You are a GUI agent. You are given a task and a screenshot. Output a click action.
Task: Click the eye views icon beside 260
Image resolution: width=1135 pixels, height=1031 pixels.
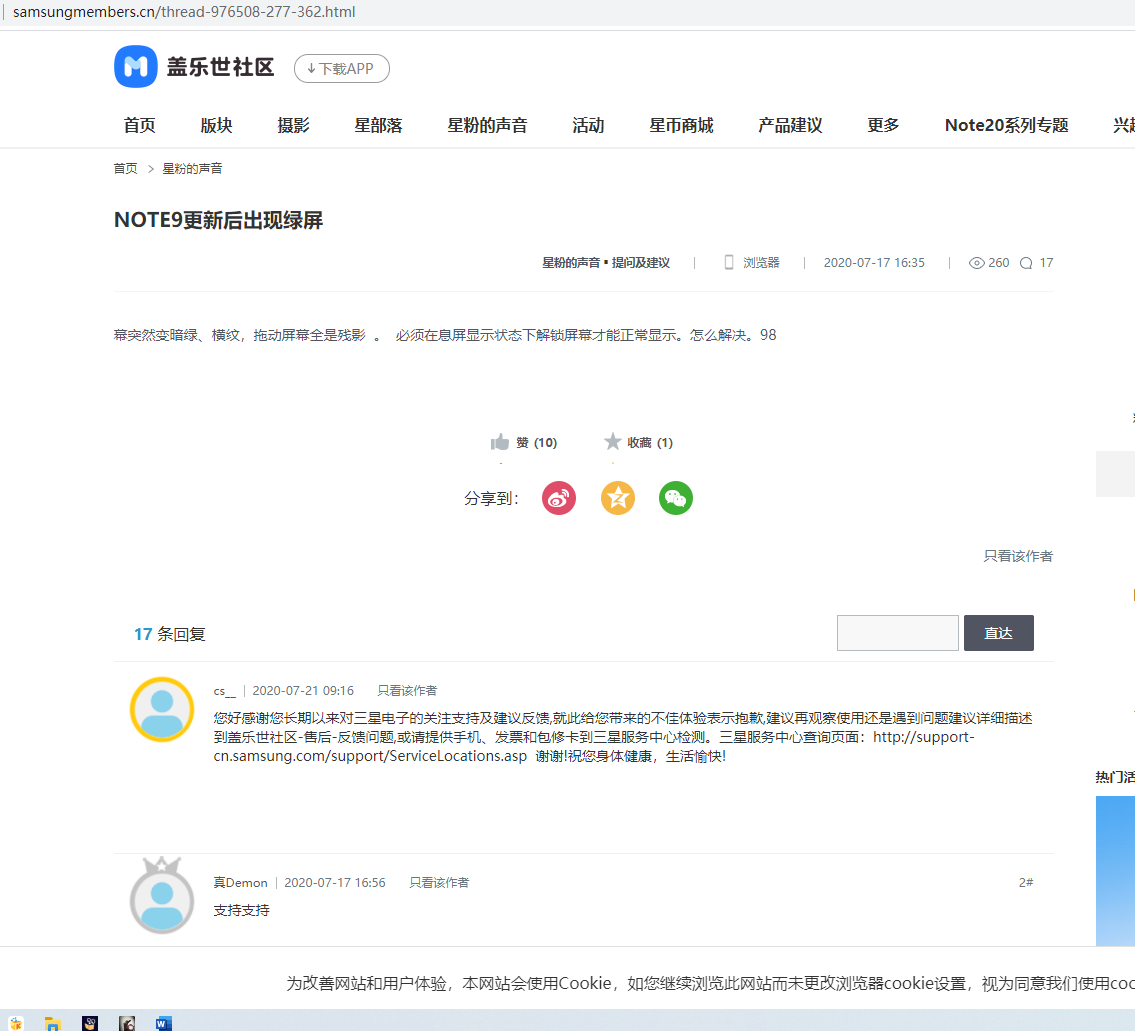coord(976,263)
